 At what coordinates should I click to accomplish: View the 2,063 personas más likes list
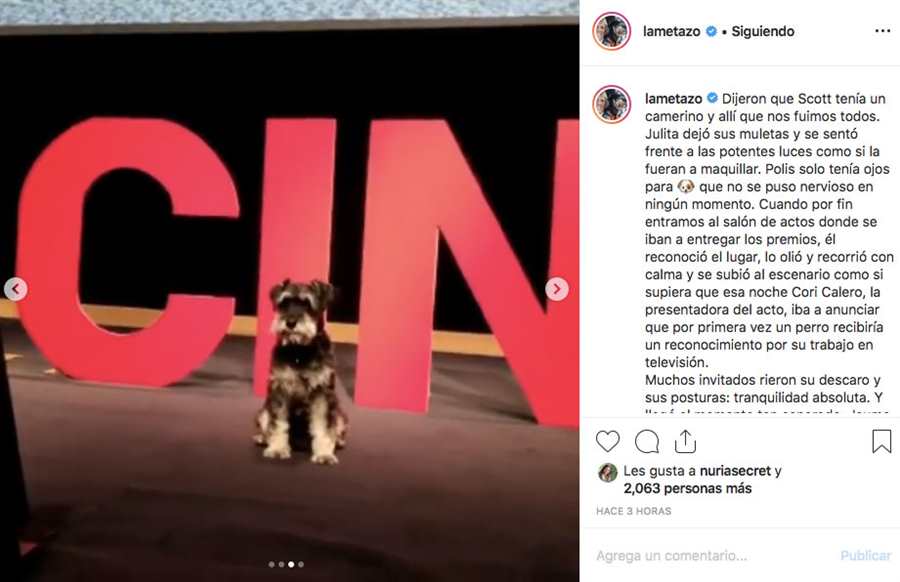pos(688,488)
